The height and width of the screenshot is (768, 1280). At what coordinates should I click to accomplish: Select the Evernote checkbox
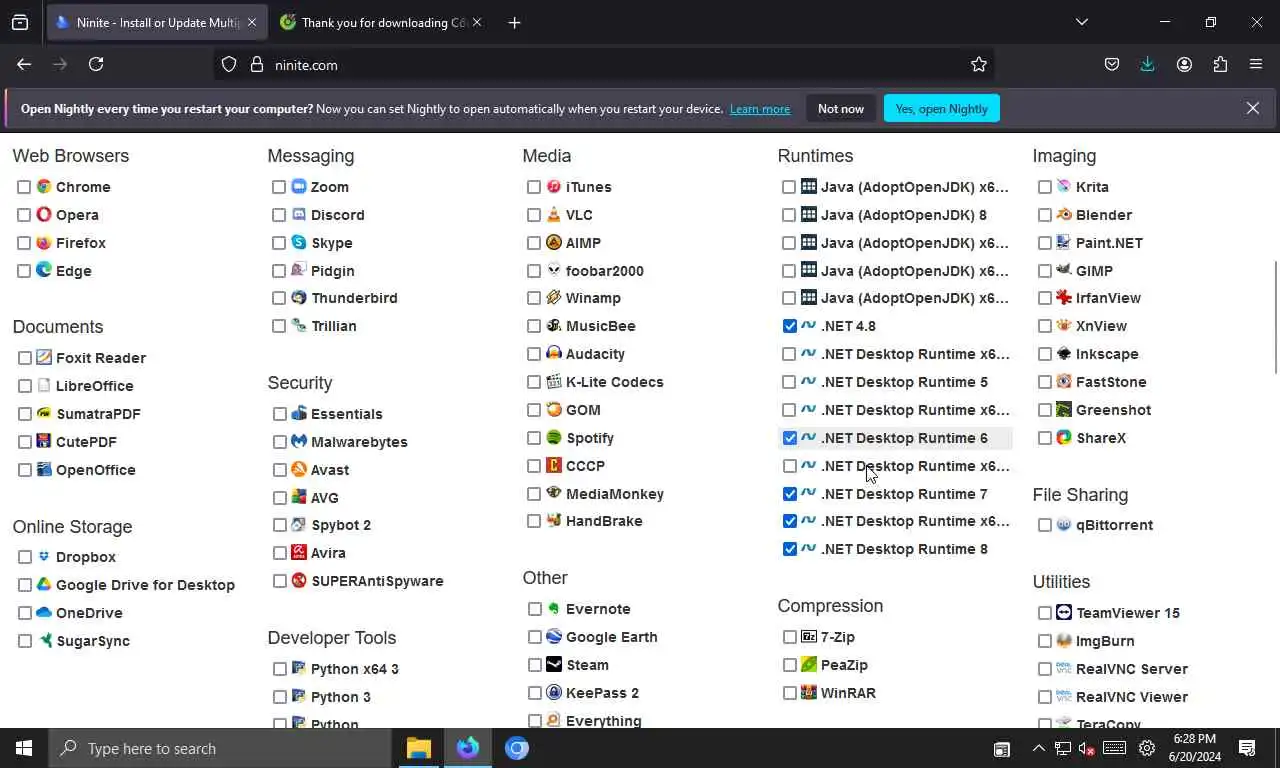point(535,609)
